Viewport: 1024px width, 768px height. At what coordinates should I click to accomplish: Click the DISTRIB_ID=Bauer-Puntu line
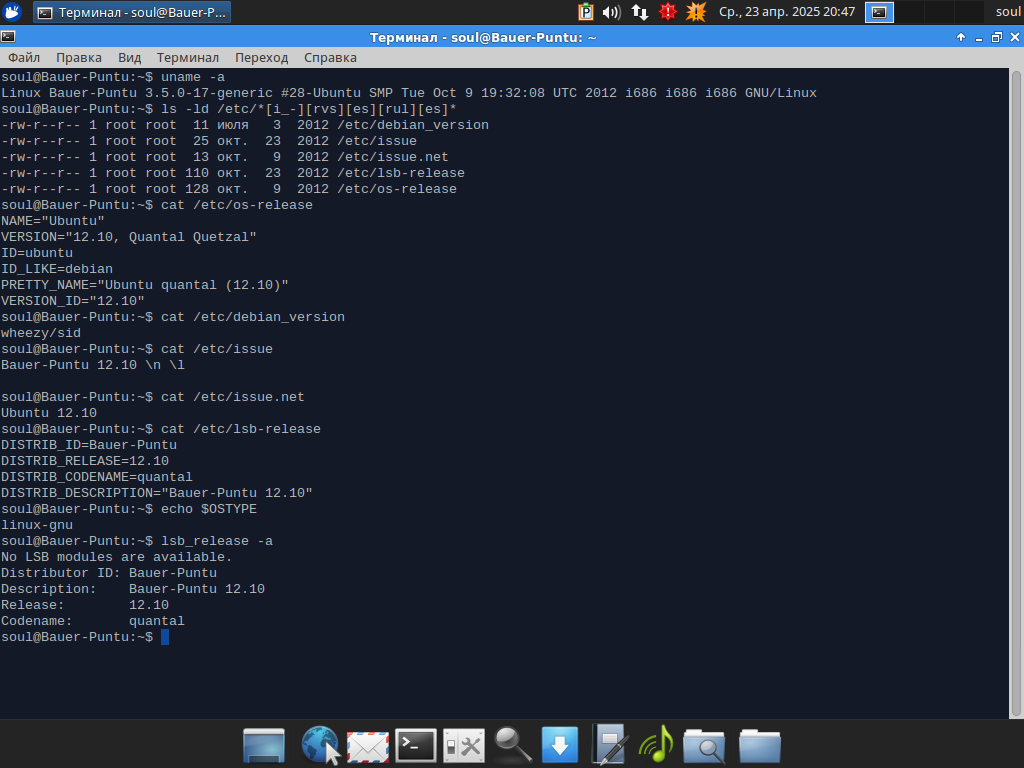89,445
